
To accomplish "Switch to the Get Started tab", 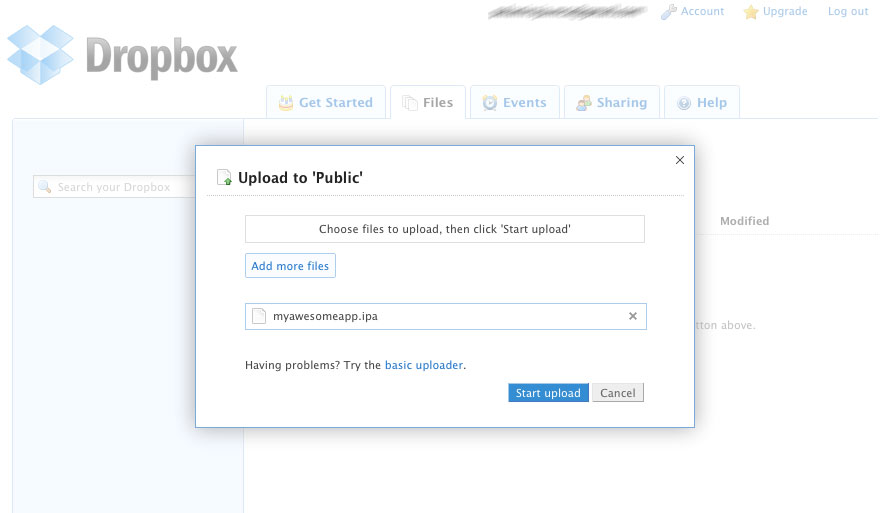I will click(x=326, y=102).
